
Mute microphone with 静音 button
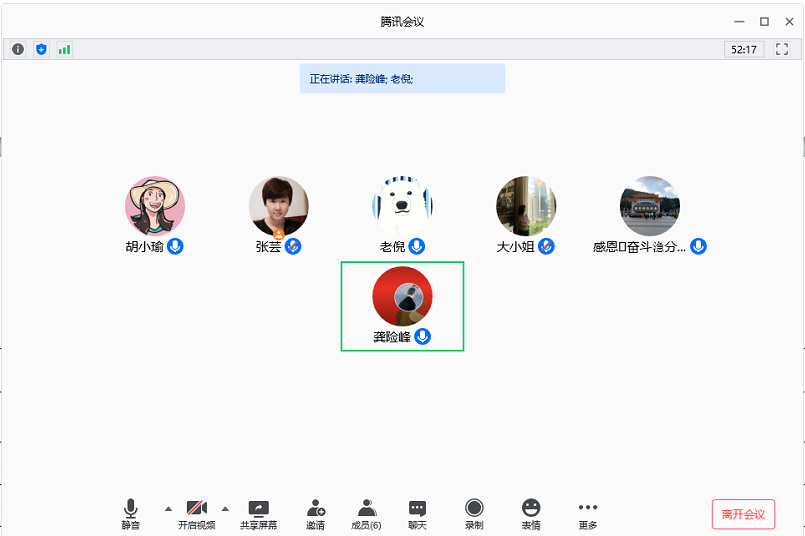130,514
